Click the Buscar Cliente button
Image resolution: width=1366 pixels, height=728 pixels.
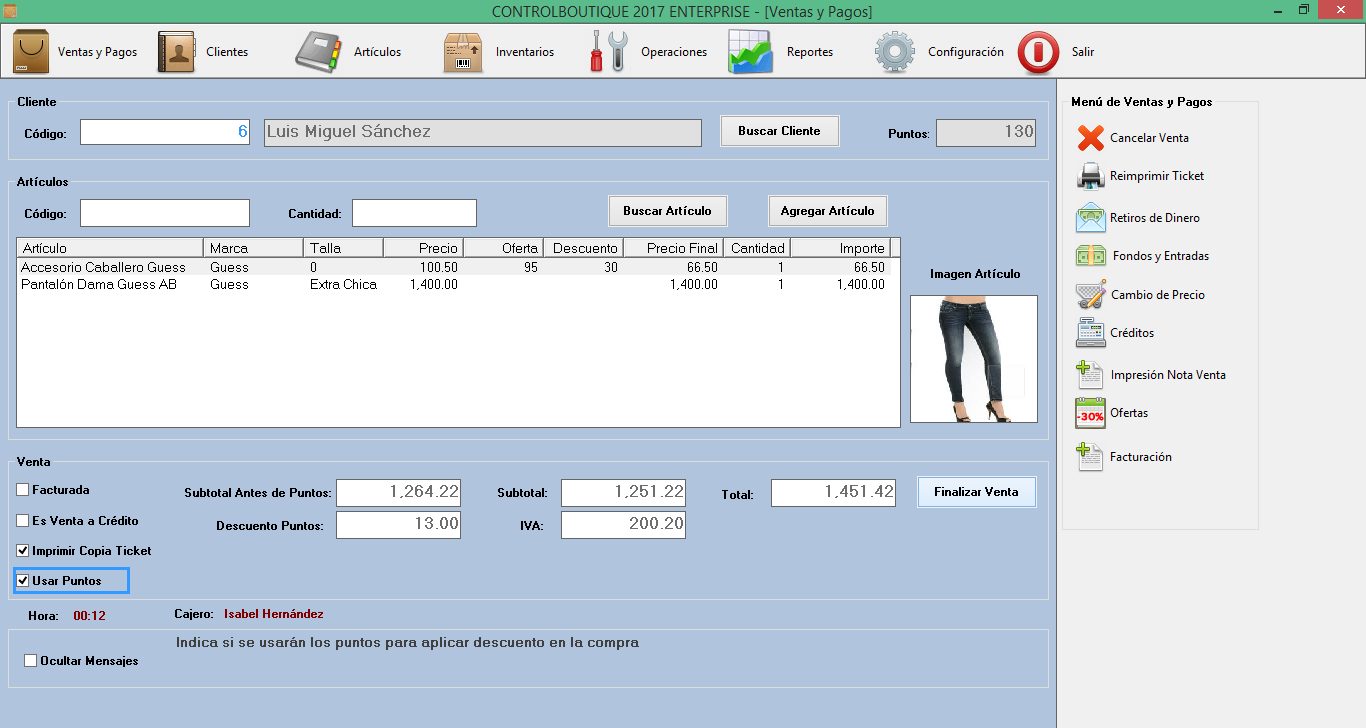pos(780,131)
